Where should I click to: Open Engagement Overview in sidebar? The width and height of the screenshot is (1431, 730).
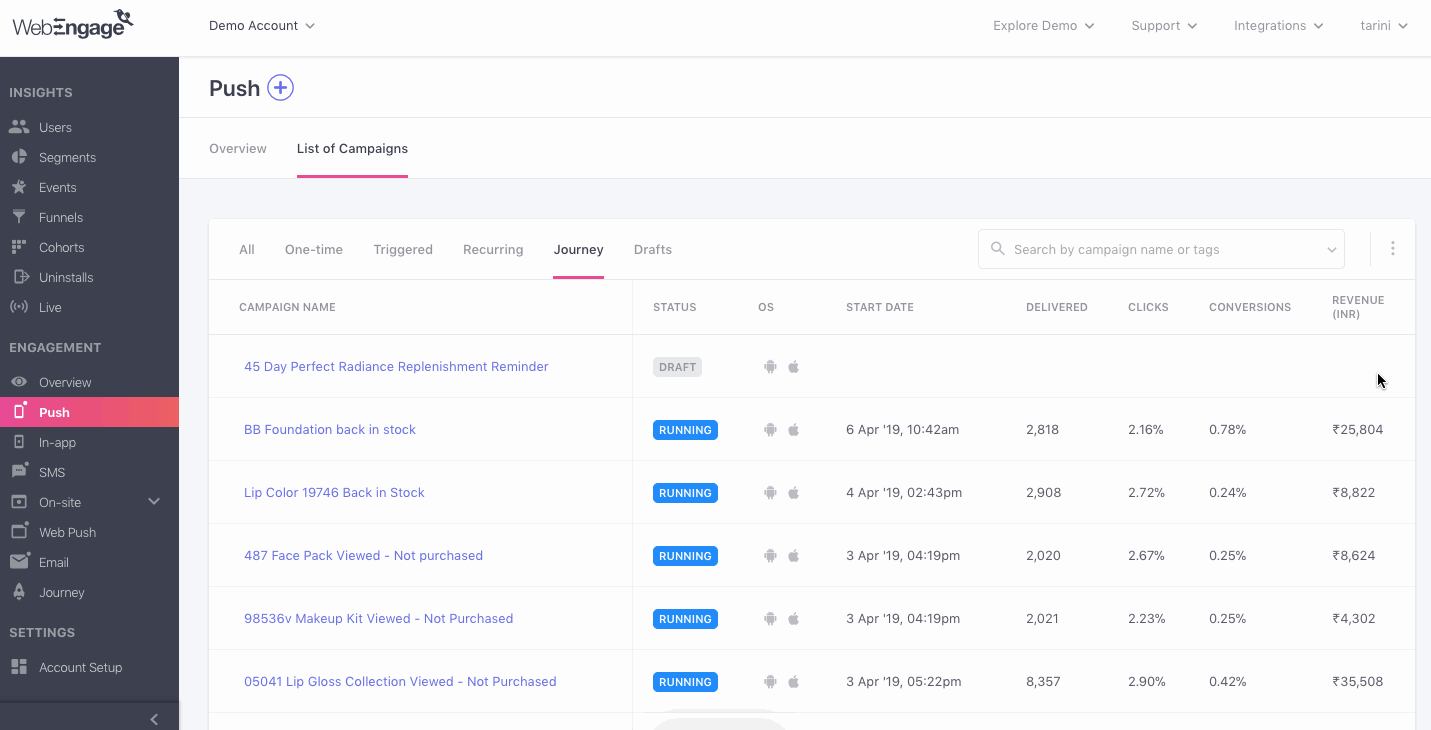point(65,382)
